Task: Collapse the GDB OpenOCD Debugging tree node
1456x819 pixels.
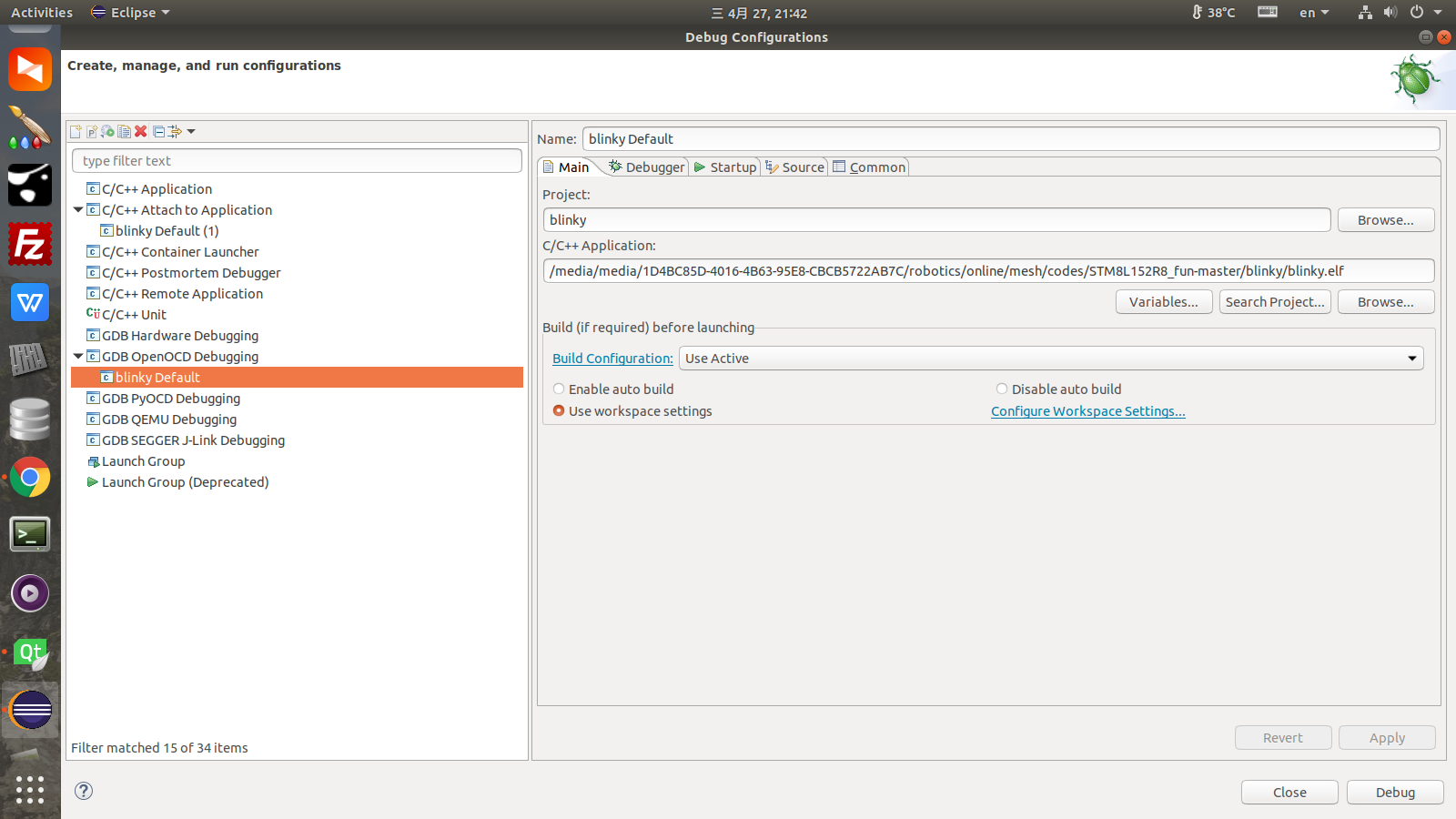Action: (x=78, y=356)
